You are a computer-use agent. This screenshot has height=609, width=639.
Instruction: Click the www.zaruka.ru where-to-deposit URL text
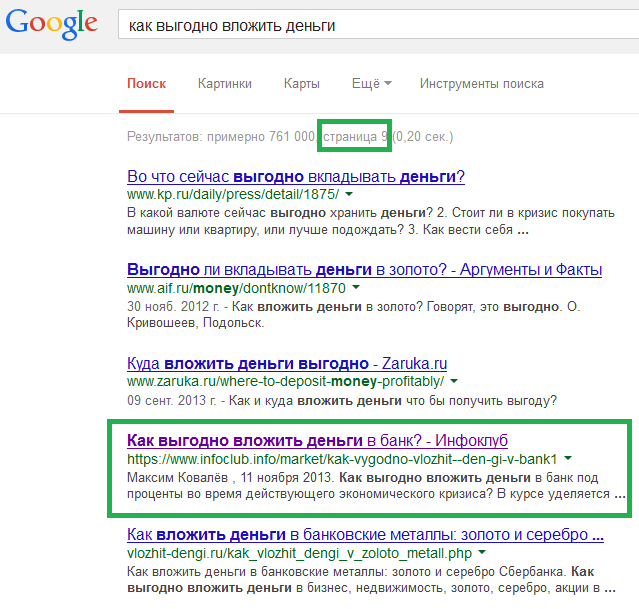tap(285, 382)
